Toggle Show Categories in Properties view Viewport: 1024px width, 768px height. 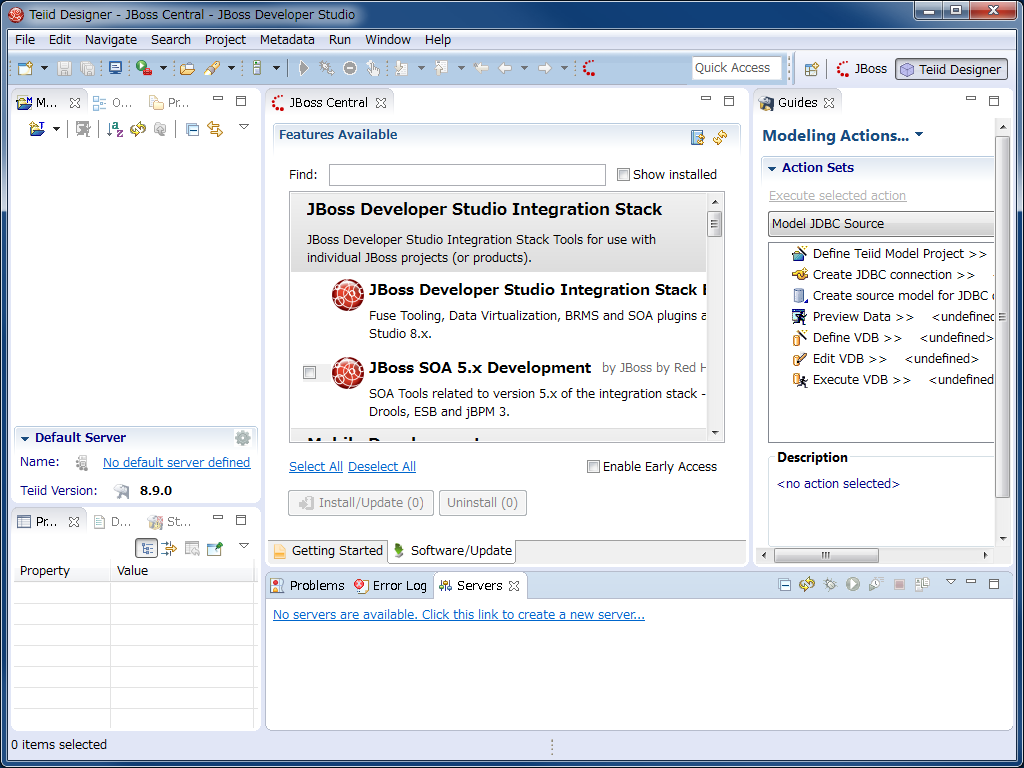point(146,548)
